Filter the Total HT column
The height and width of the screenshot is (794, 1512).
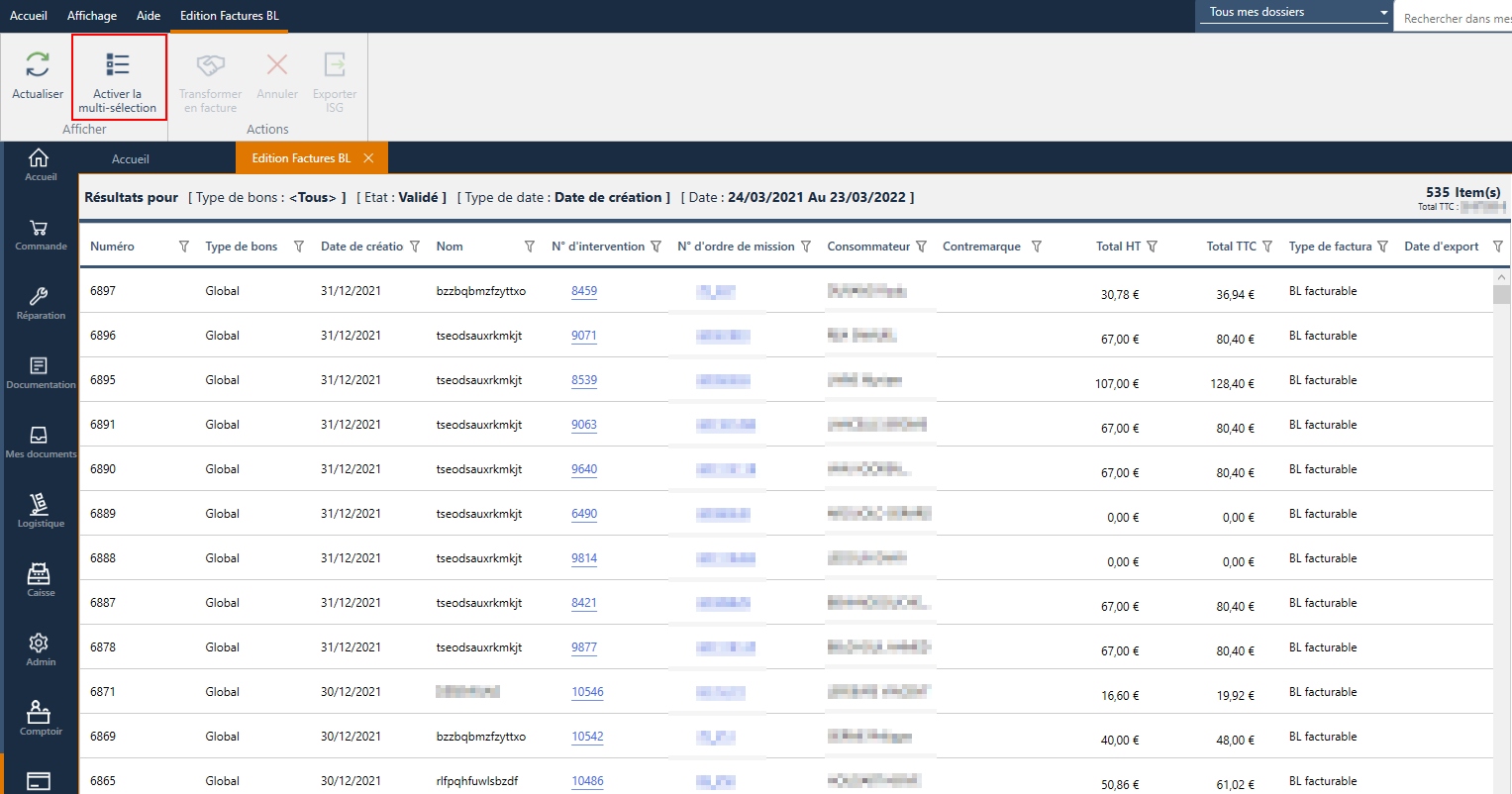(x=1152, y=247)
